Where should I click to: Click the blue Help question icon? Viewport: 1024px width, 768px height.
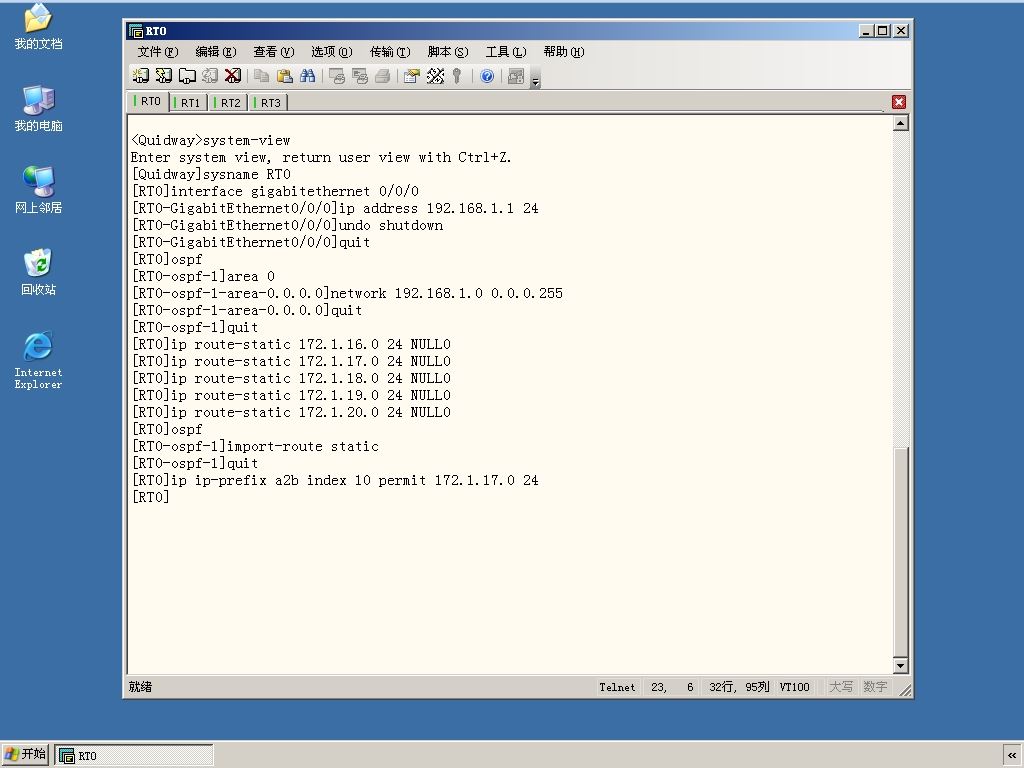[487, 76]
